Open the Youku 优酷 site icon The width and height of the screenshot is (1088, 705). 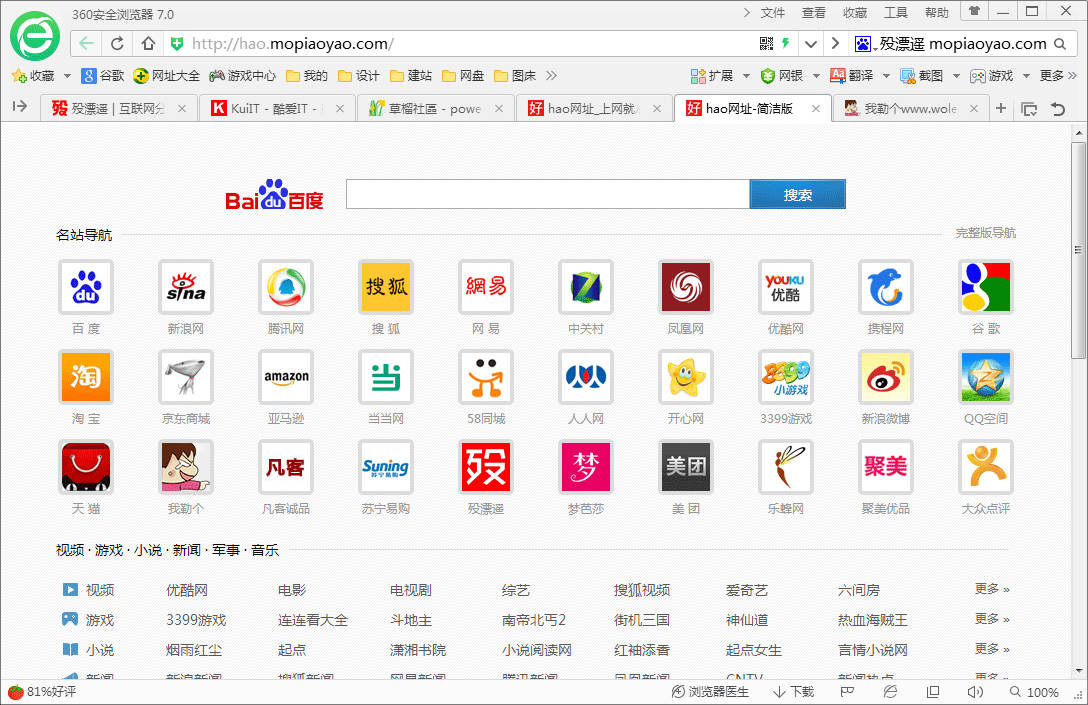[785, 287]
